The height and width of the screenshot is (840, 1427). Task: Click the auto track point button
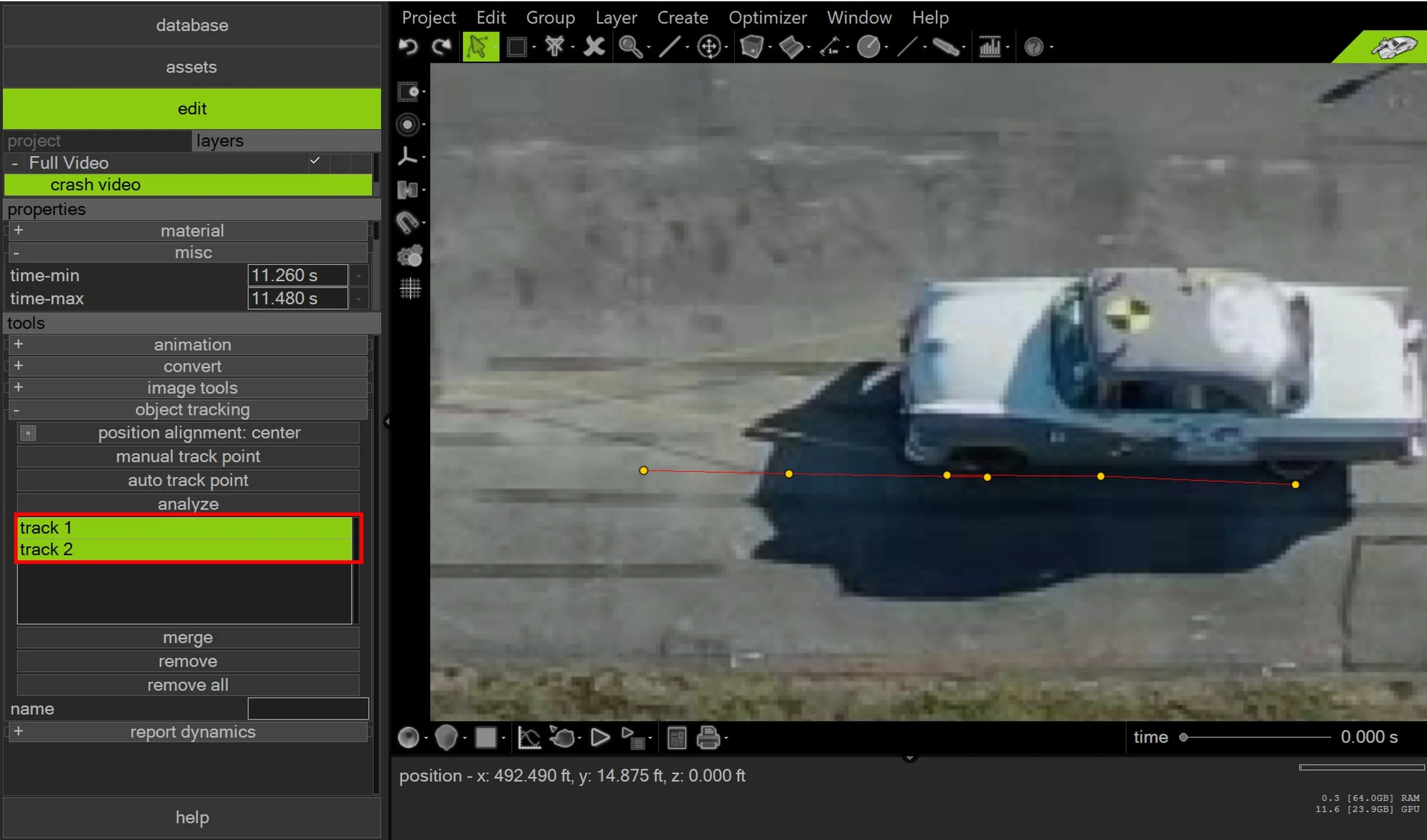188,480
